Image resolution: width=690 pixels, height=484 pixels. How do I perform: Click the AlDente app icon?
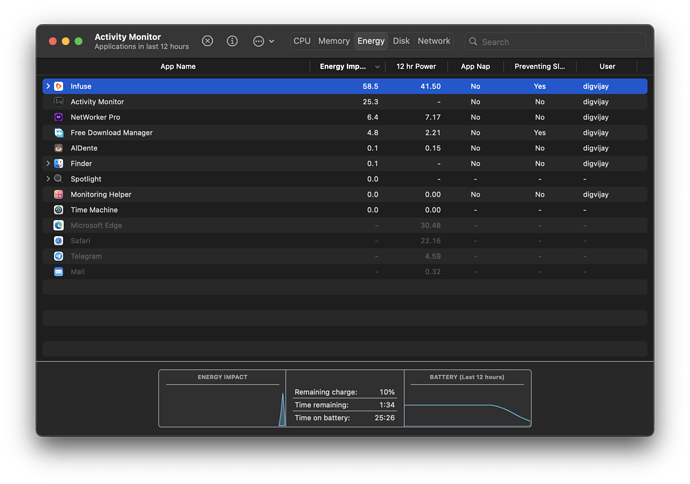click(x=59, y=148)
